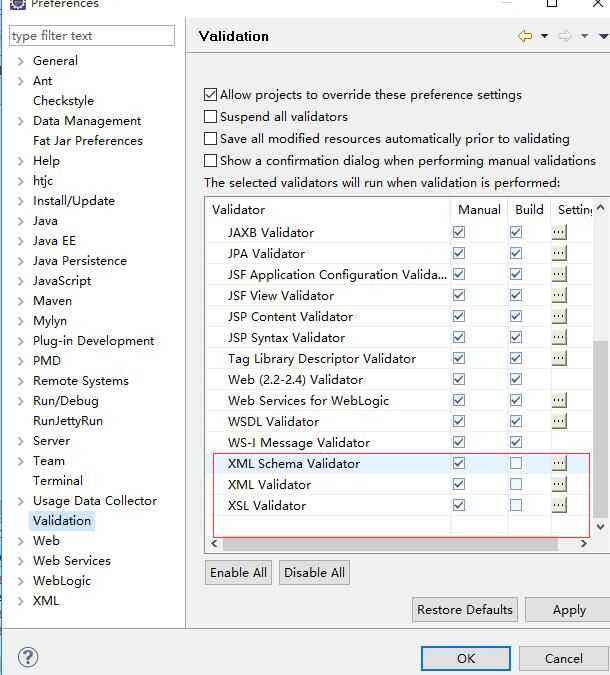Select Validation in the preferences tree
This screenshot has width=610, height=675.
click(62, 521)
